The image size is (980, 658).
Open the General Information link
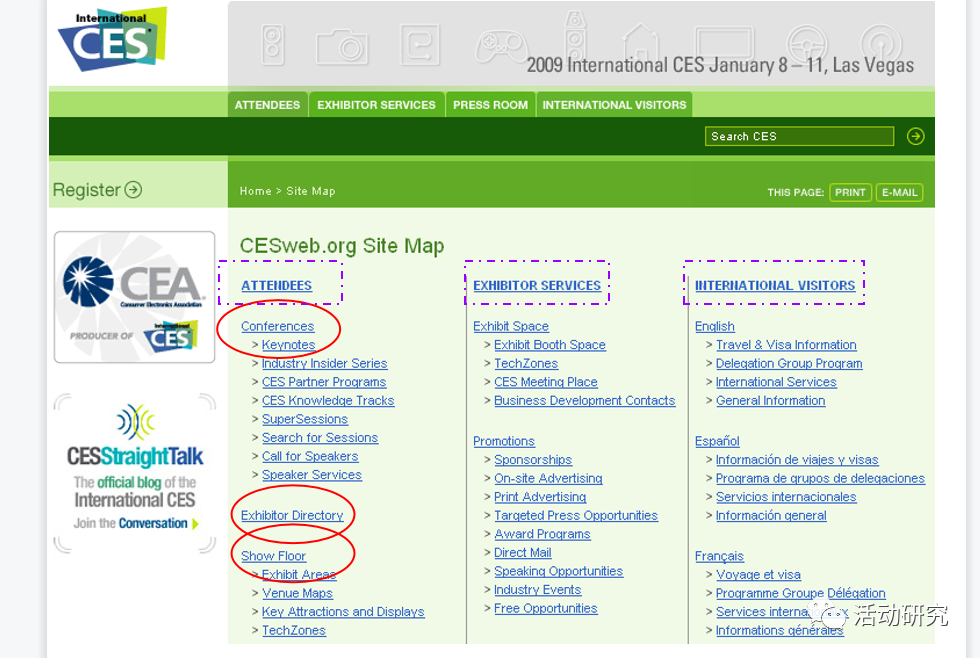tap(771, 401)
